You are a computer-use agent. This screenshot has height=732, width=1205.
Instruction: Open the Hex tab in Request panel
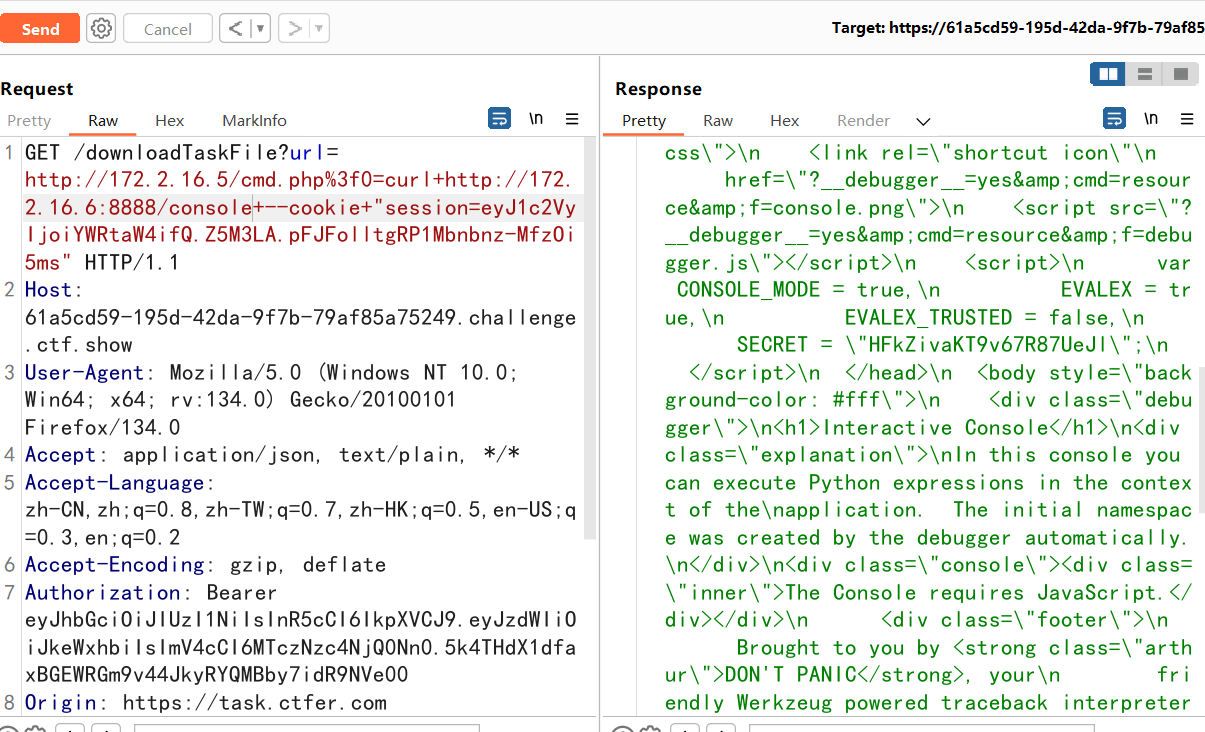(170, 120)
